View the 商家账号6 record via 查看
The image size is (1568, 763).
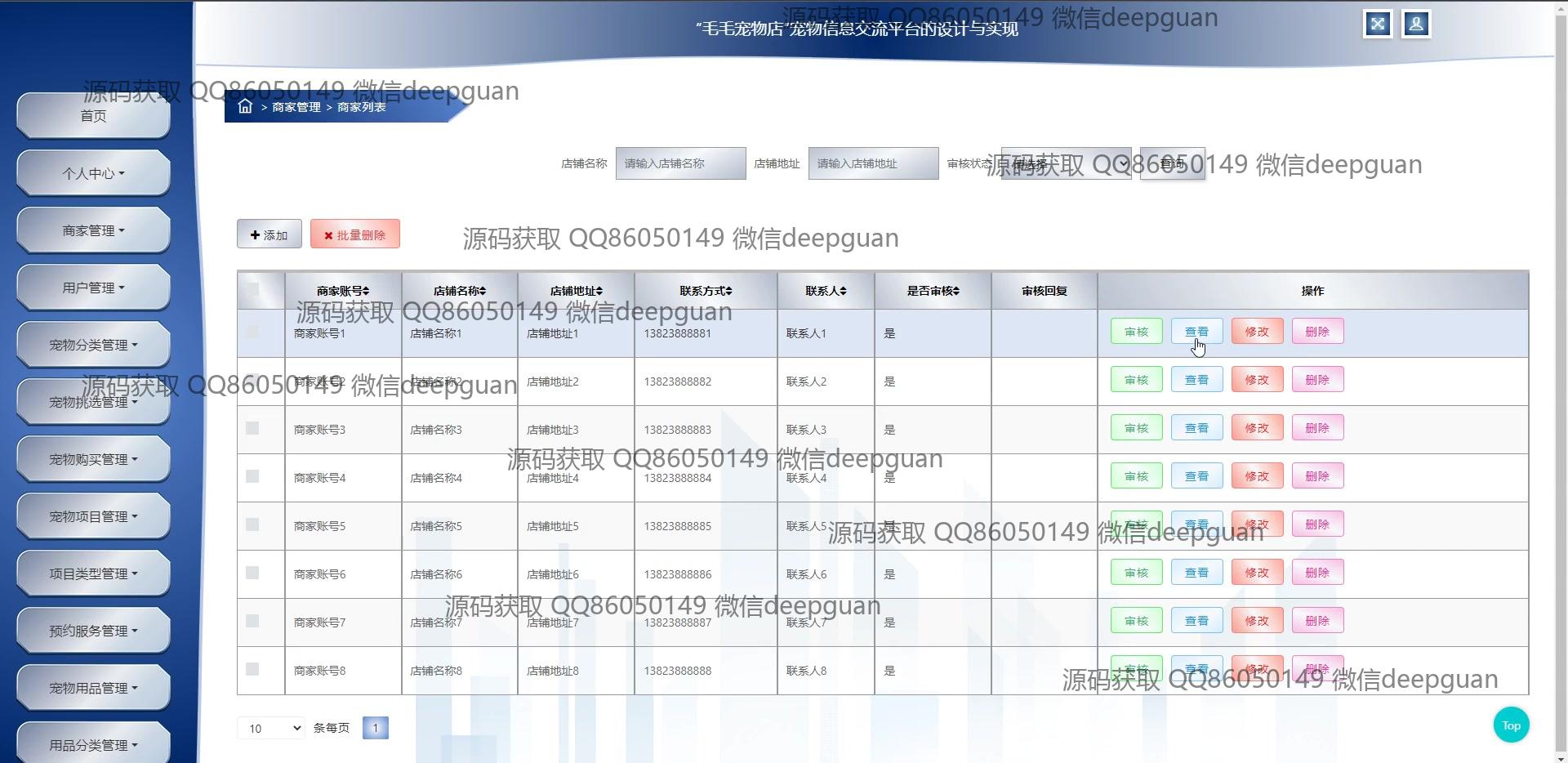pos(1197,573)
